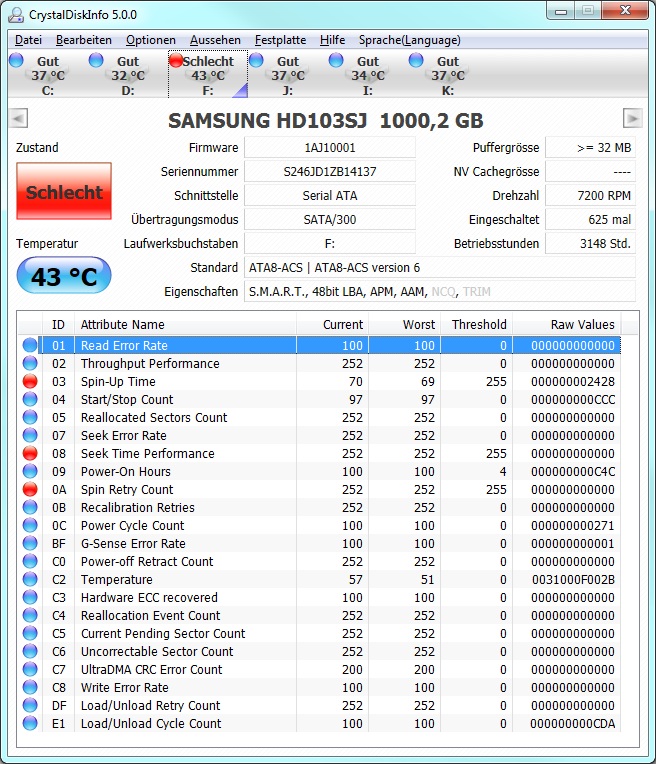The height and width of the screenshot is (764, 656).
Task: Click status icon for Reallocated Sectors Count
Action: [30, 417]
